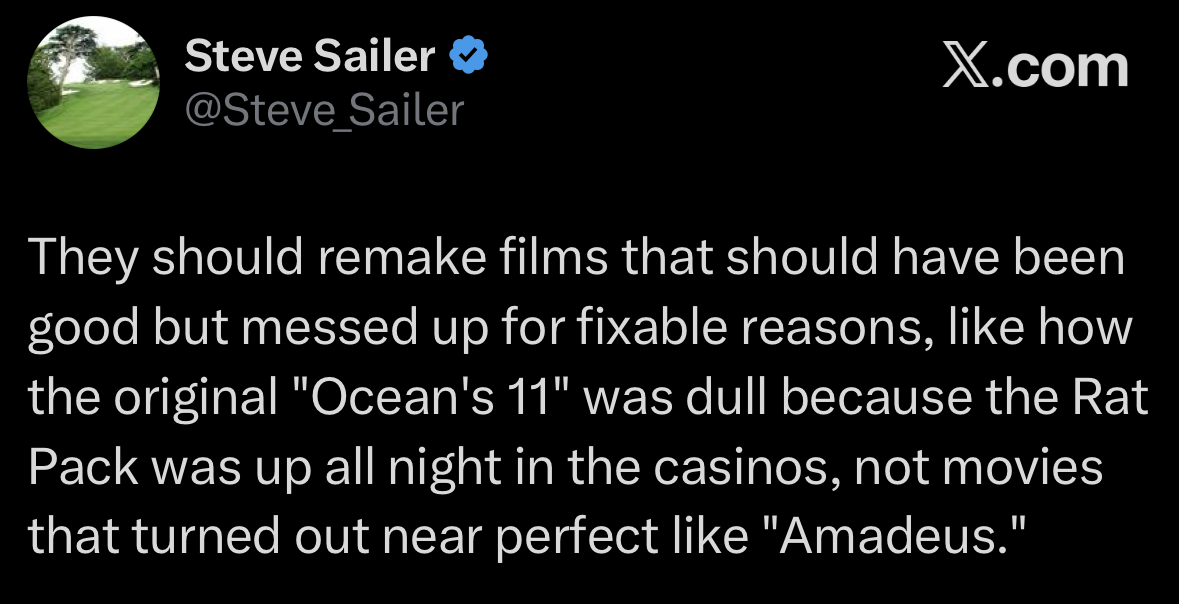Click the blue verified checkmark badge
This screenshot has height=604, width=1179.
469,58
